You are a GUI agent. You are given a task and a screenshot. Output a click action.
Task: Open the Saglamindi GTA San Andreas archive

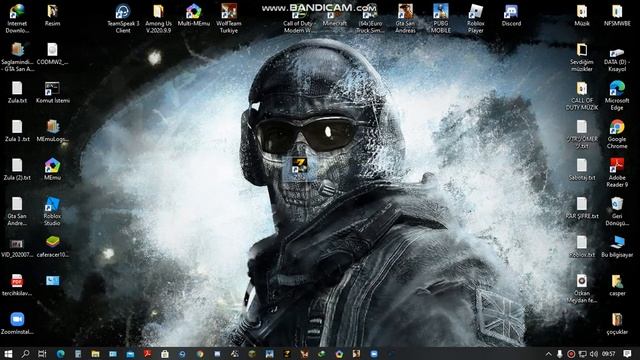point(17,57)
